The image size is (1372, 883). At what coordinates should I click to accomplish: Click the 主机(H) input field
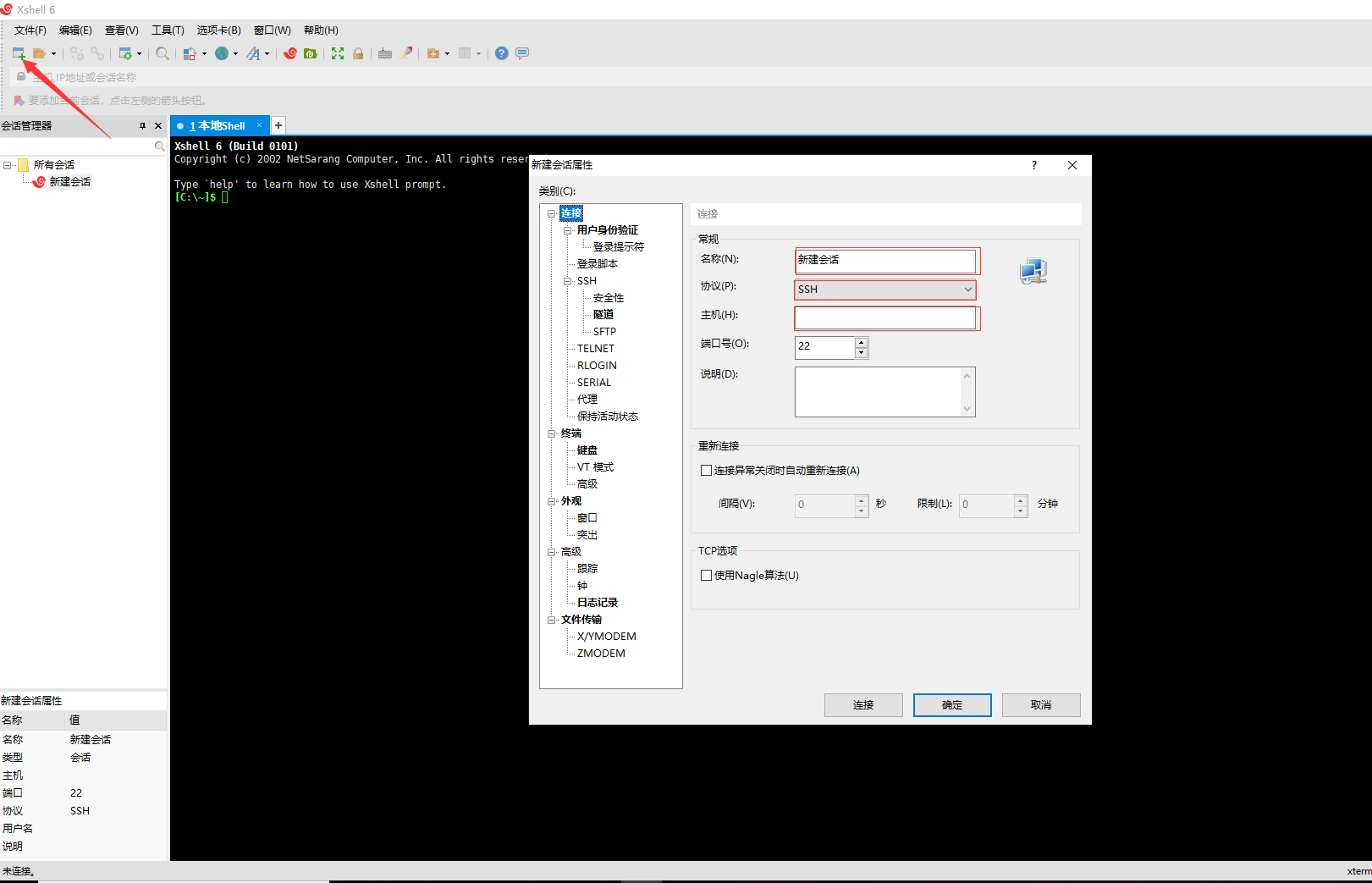point(886,317)
